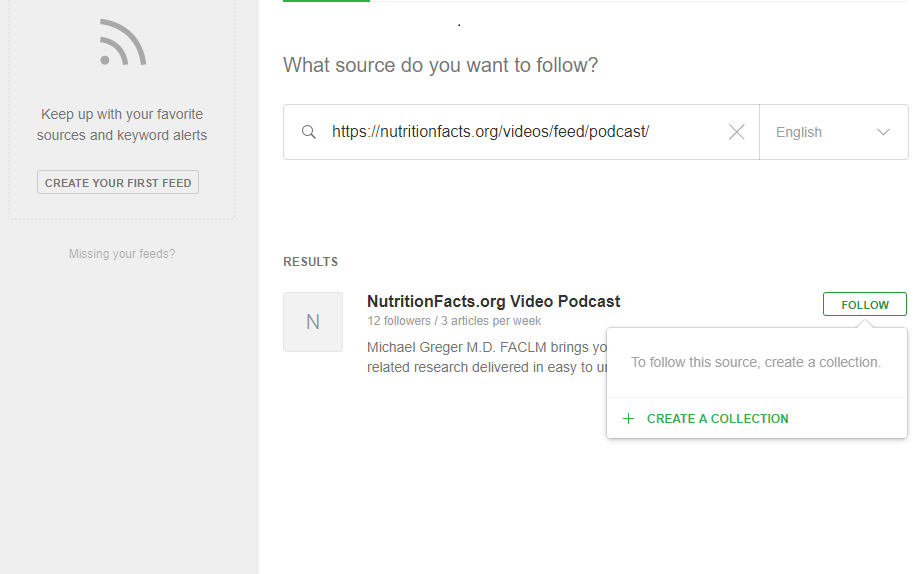Click 'To follow this source' popup message
Screen dimensions: 922x574
tap(755, 362)
